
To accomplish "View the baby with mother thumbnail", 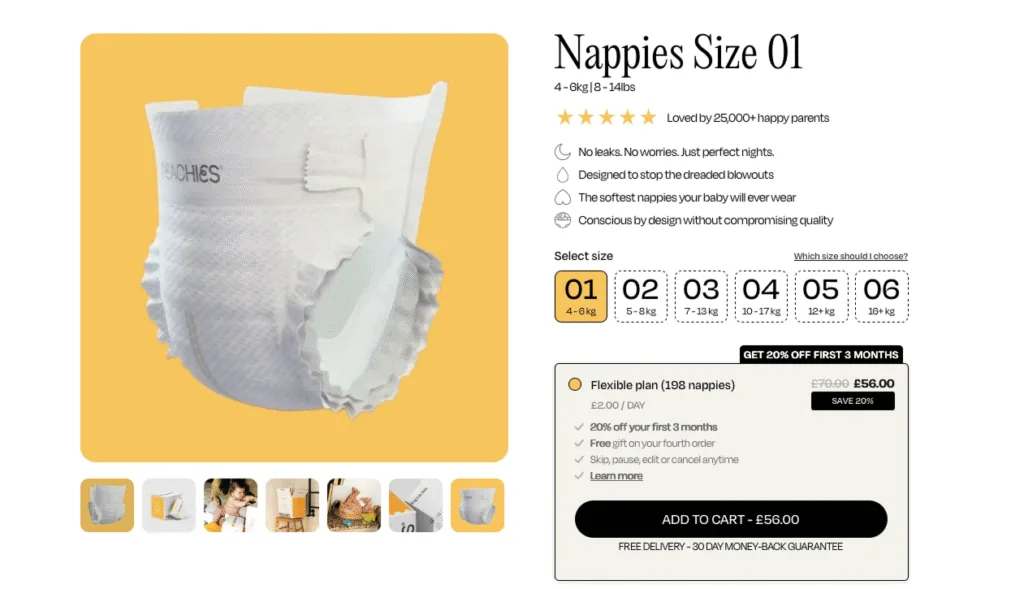I will (231, 505).
